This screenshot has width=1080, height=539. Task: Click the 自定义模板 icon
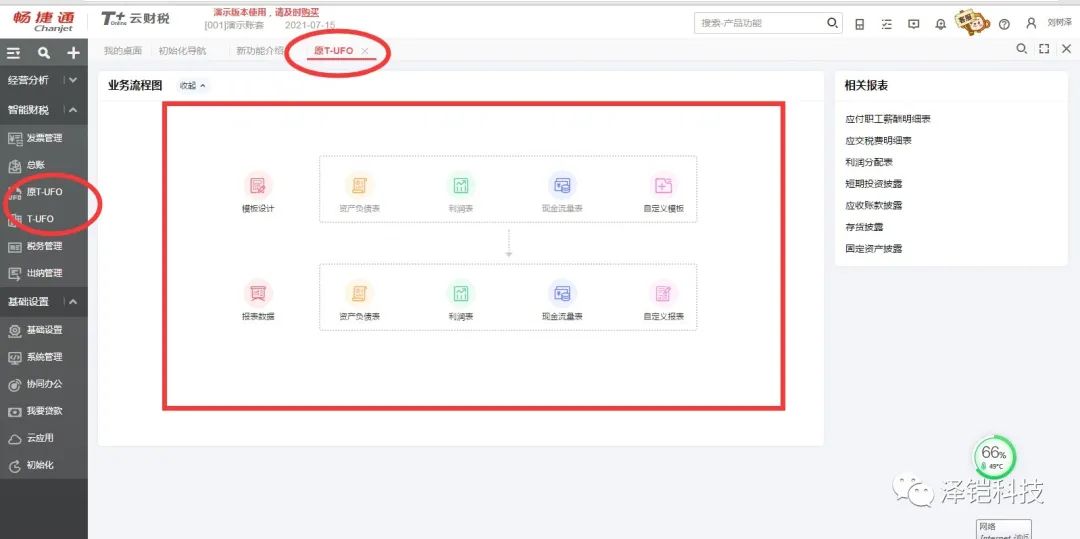(x=663, y=185)
